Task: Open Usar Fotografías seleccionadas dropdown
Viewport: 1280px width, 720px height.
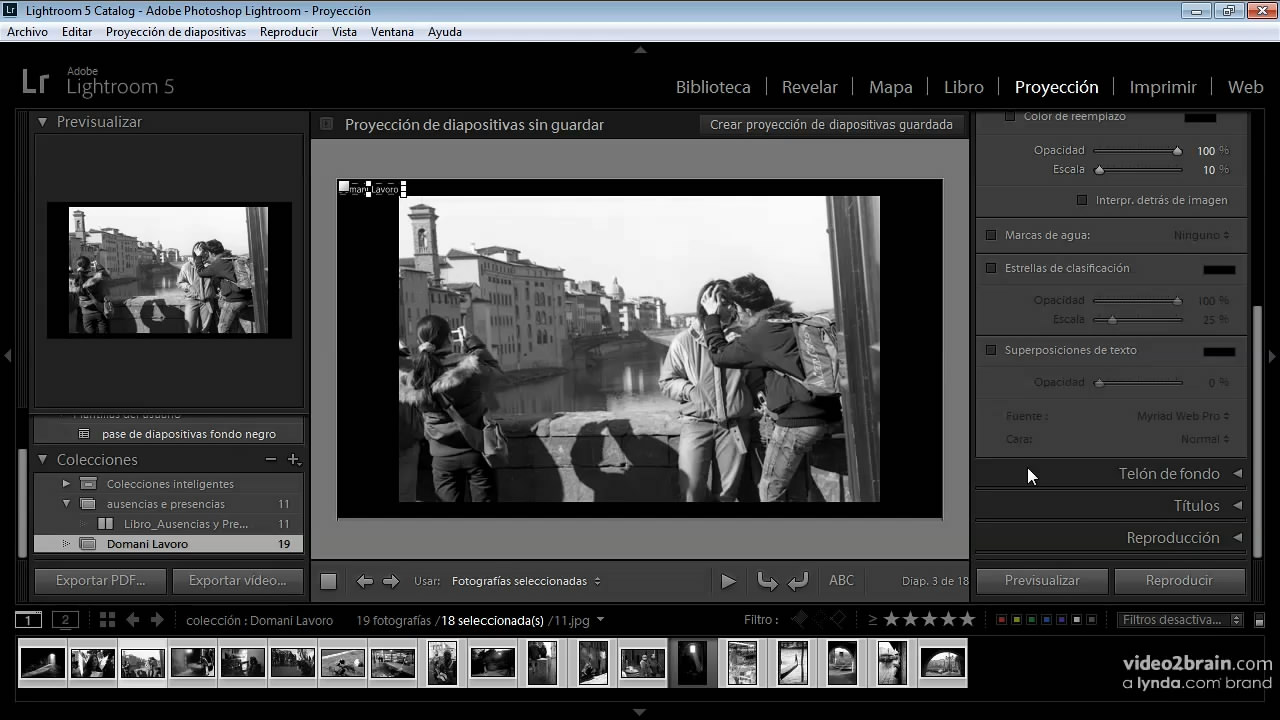Action: click(526, 581)
